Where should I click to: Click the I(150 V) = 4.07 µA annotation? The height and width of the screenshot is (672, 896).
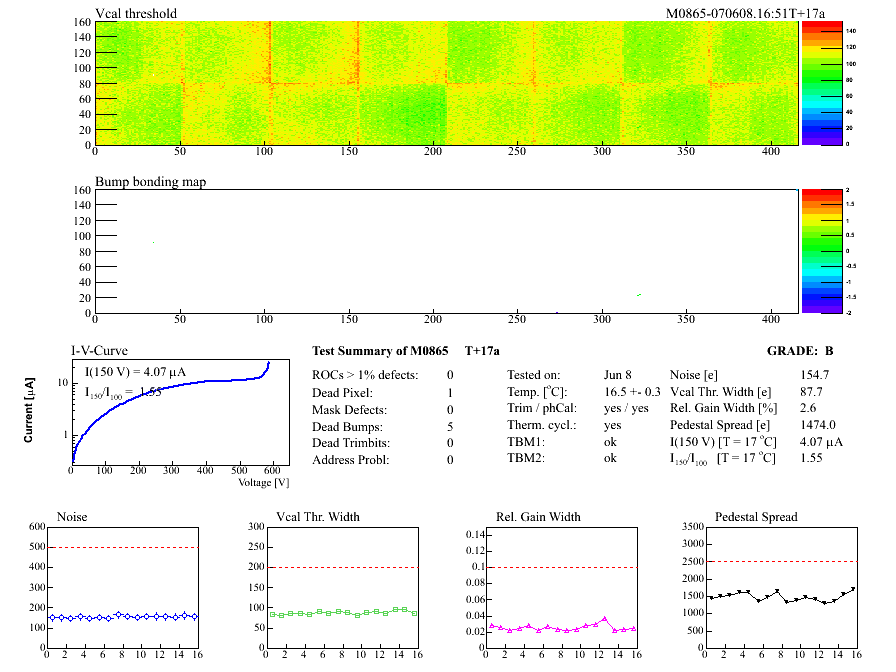tap(137, 372)
